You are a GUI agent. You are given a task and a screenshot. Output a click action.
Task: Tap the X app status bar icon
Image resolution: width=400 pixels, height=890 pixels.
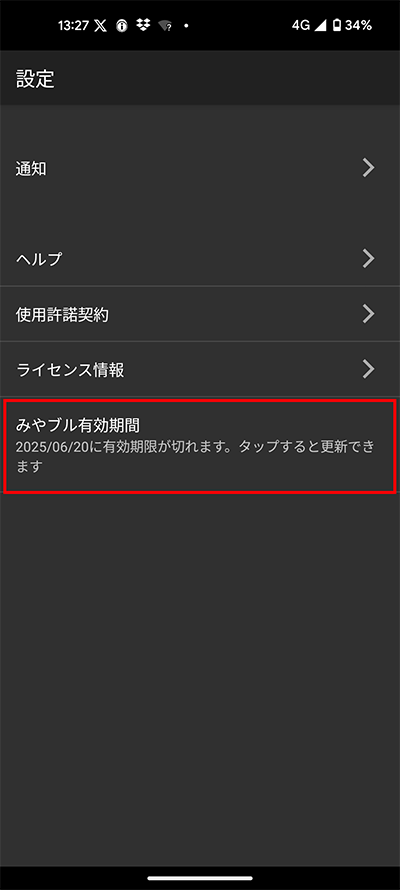point(100,26)
